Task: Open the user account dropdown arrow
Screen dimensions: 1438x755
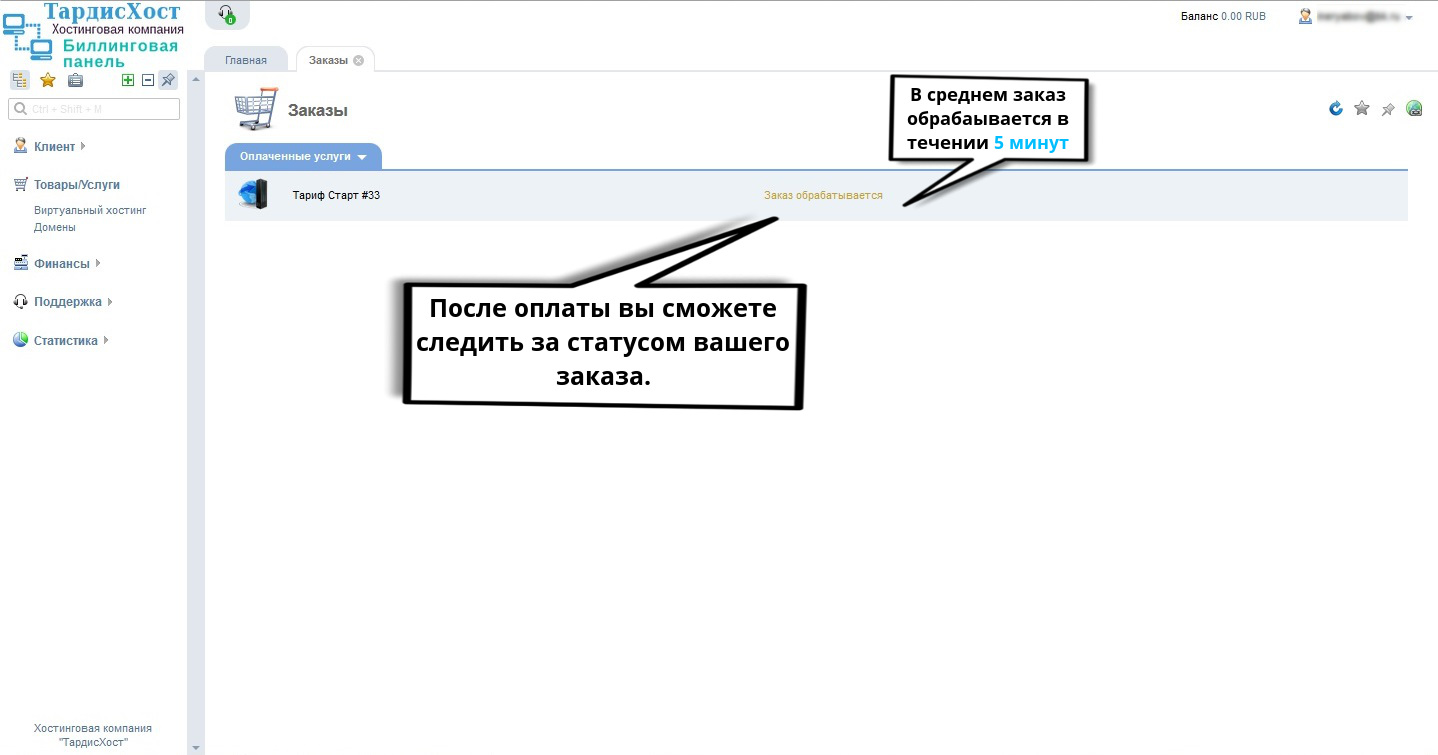Action: click(1409, 18)
